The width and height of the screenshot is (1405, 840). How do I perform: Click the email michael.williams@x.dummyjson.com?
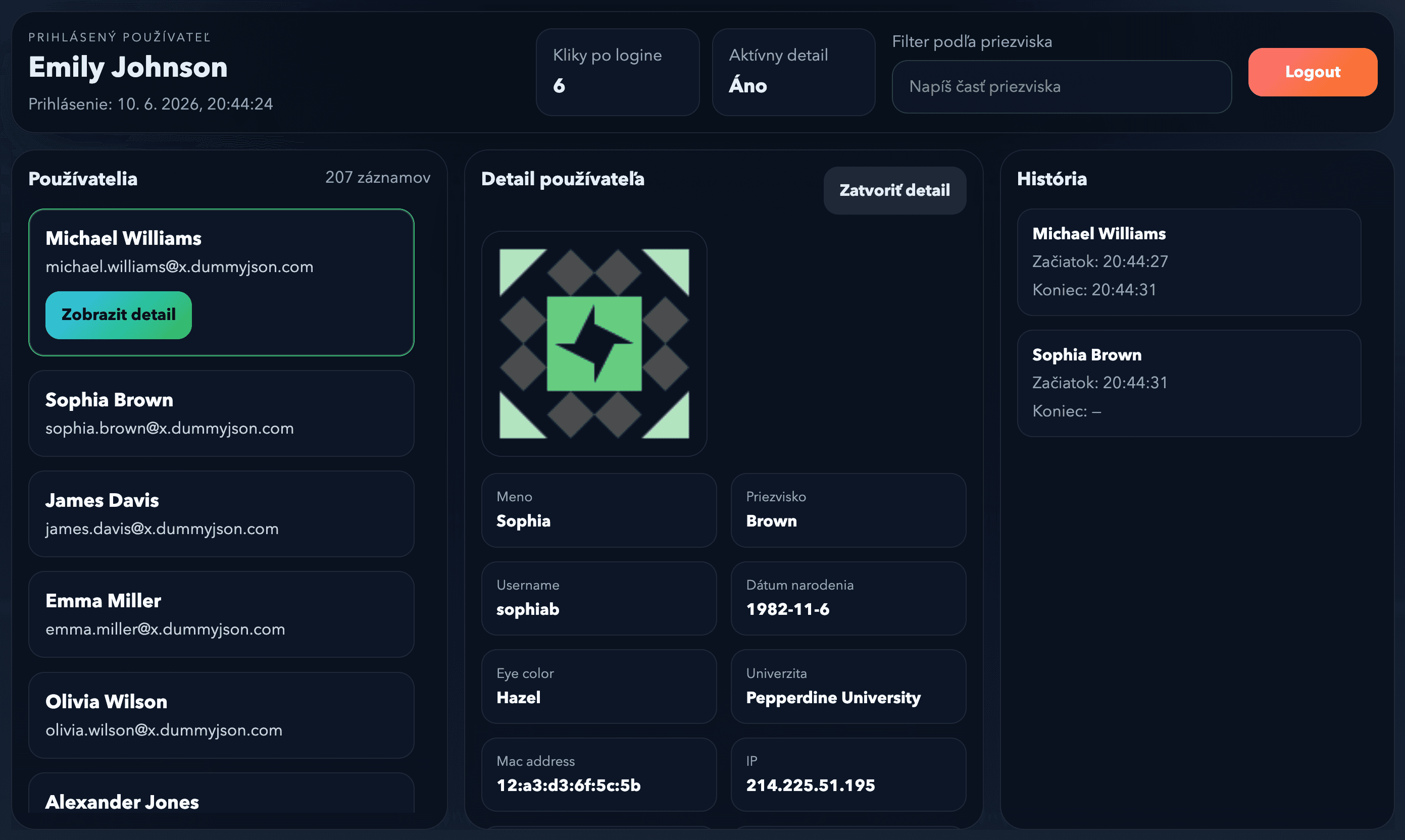coord(179,267)
